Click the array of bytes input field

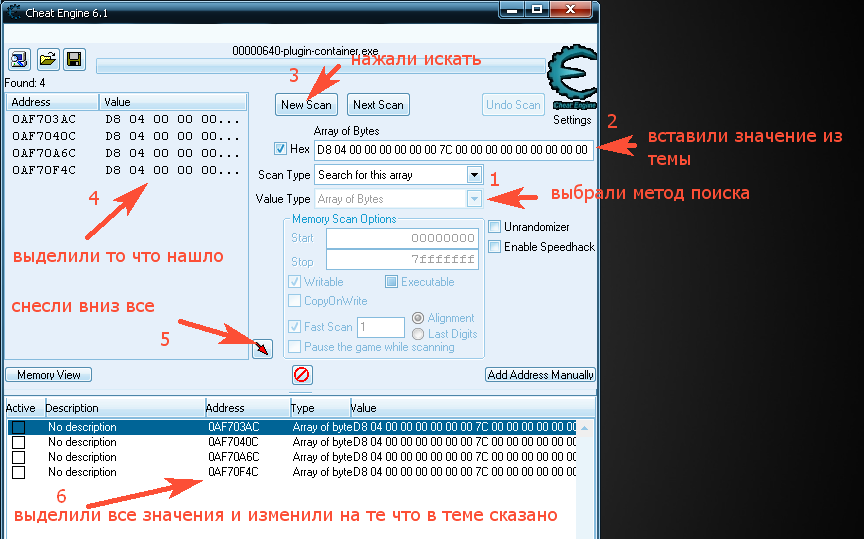tap(453, 150)
